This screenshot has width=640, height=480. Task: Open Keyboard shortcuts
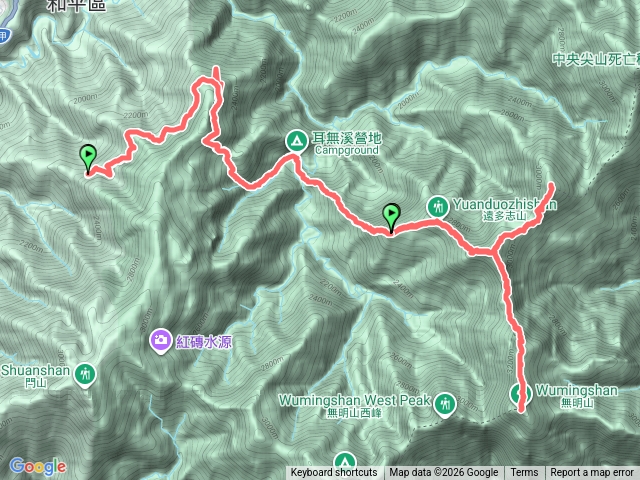[334, 473]
